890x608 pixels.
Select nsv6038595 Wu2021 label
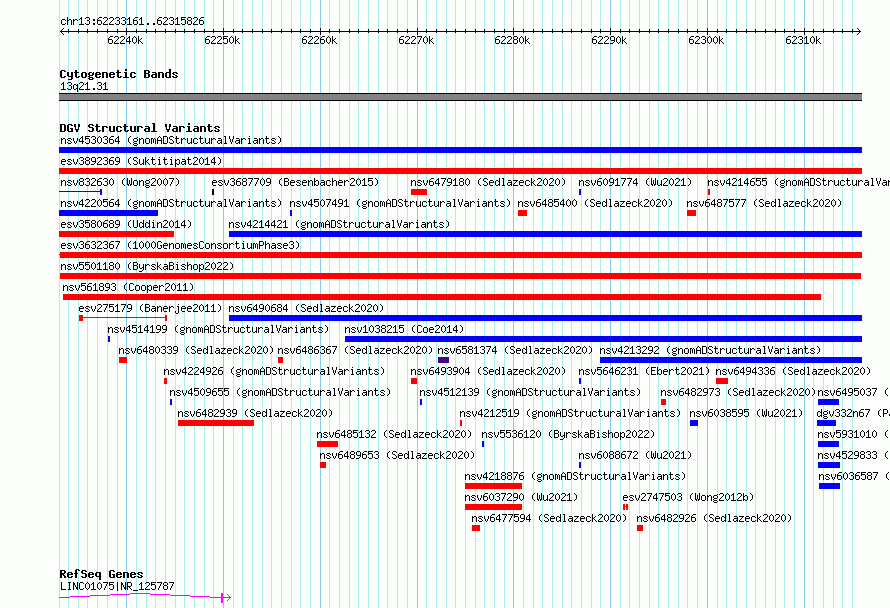[746, 413]
